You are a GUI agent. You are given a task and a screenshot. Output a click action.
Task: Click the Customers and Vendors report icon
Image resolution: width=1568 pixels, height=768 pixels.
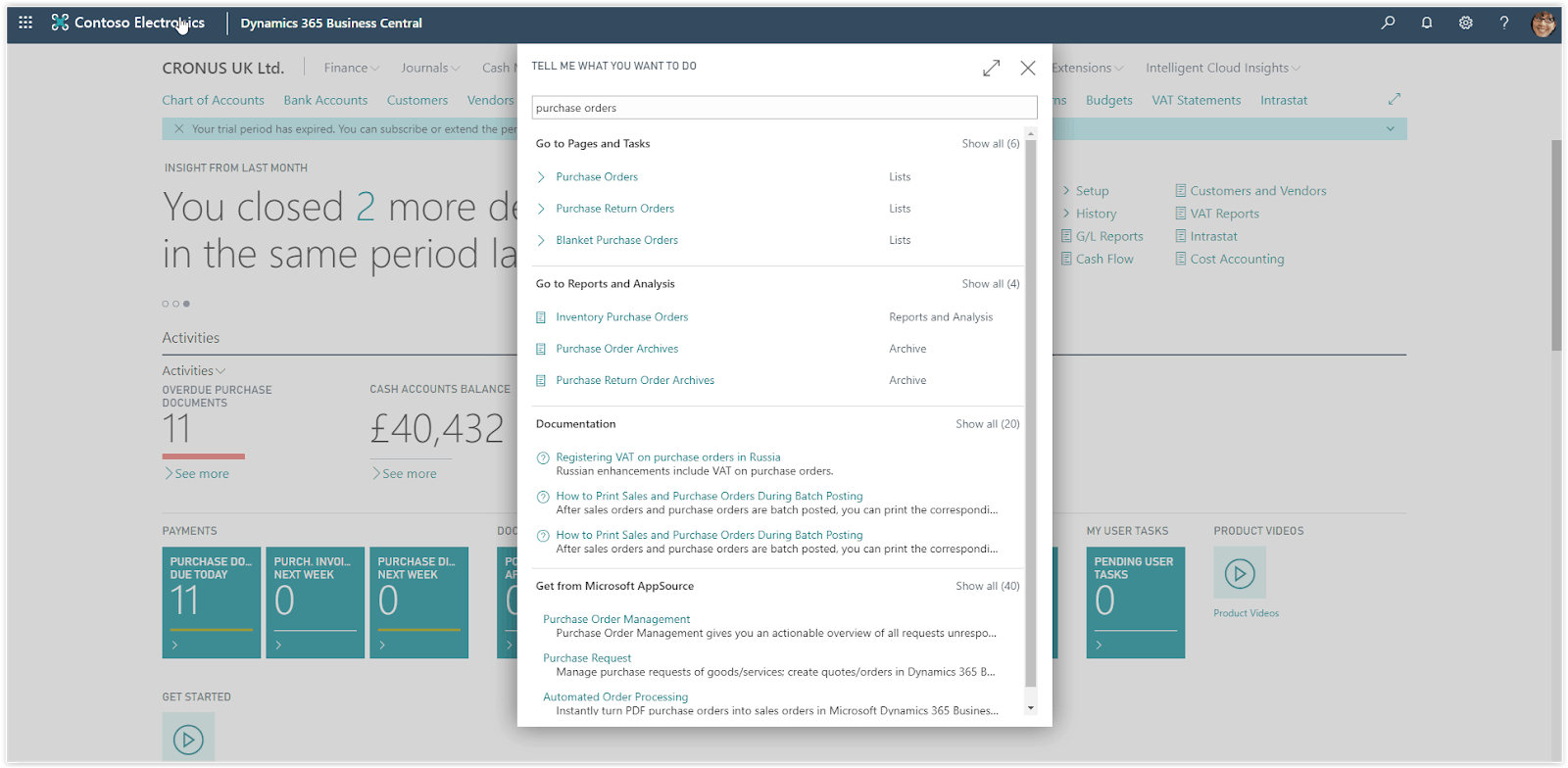(1181, 191)
